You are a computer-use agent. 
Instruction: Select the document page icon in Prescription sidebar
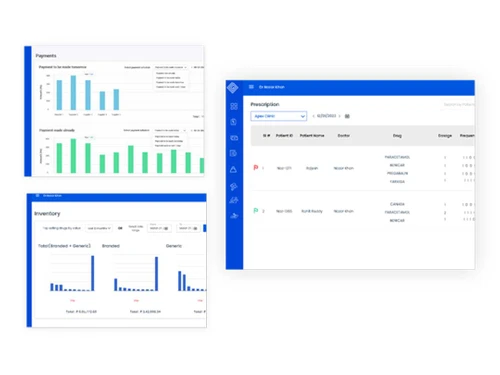[233, 153]
